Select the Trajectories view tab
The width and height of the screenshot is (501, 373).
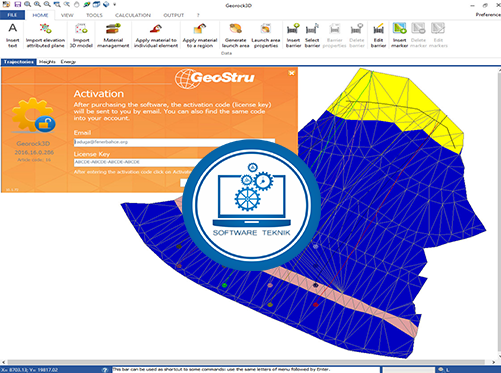point(19,62)
